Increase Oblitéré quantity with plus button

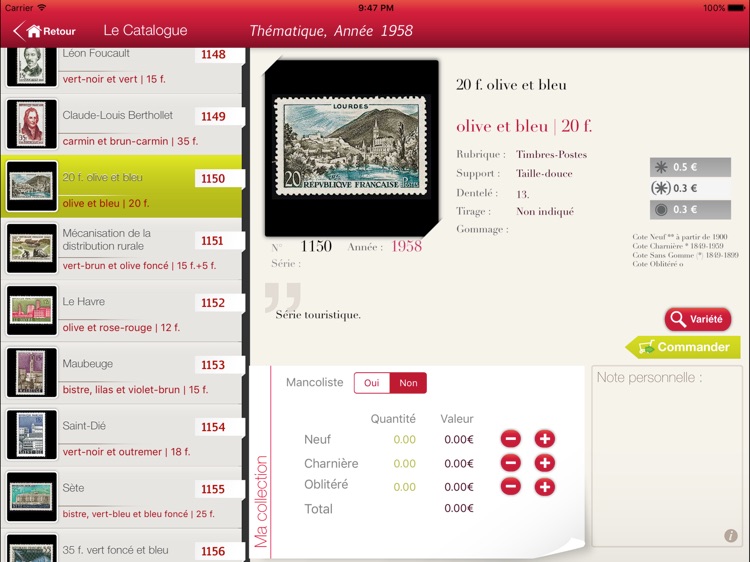[x=544, y=487]
